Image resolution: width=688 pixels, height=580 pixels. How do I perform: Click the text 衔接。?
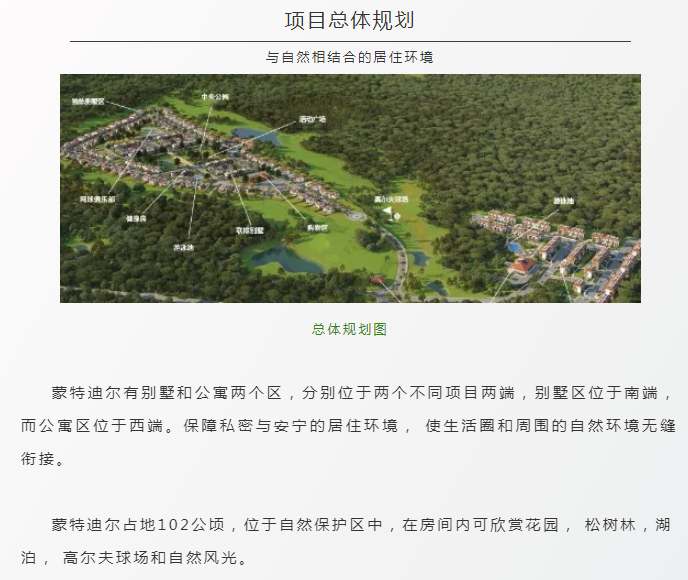pyautogui.click(x=43, y=459)
